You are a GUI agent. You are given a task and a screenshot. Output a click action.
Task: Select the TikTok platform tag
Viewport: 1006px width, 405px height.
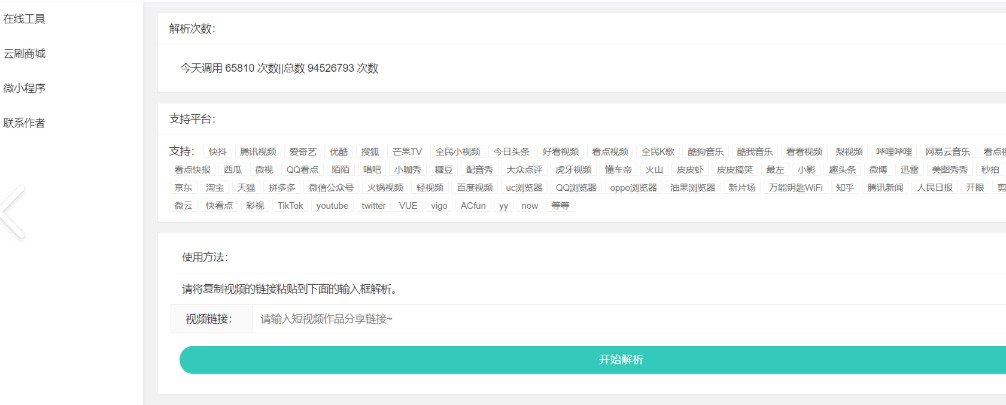tap(290, 205)
